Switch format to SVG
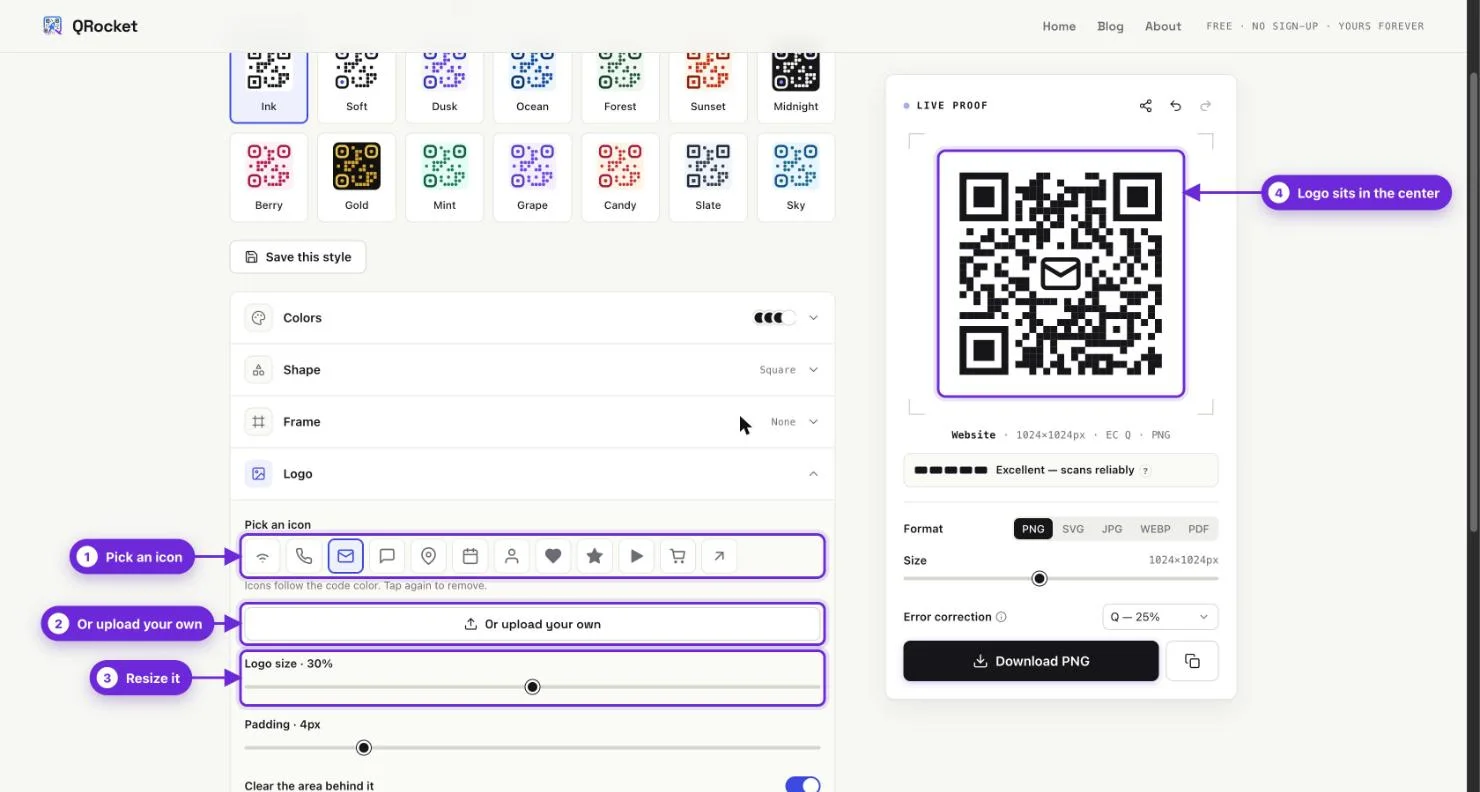This screenshot has height=792, width=1480. (1073, 529)
